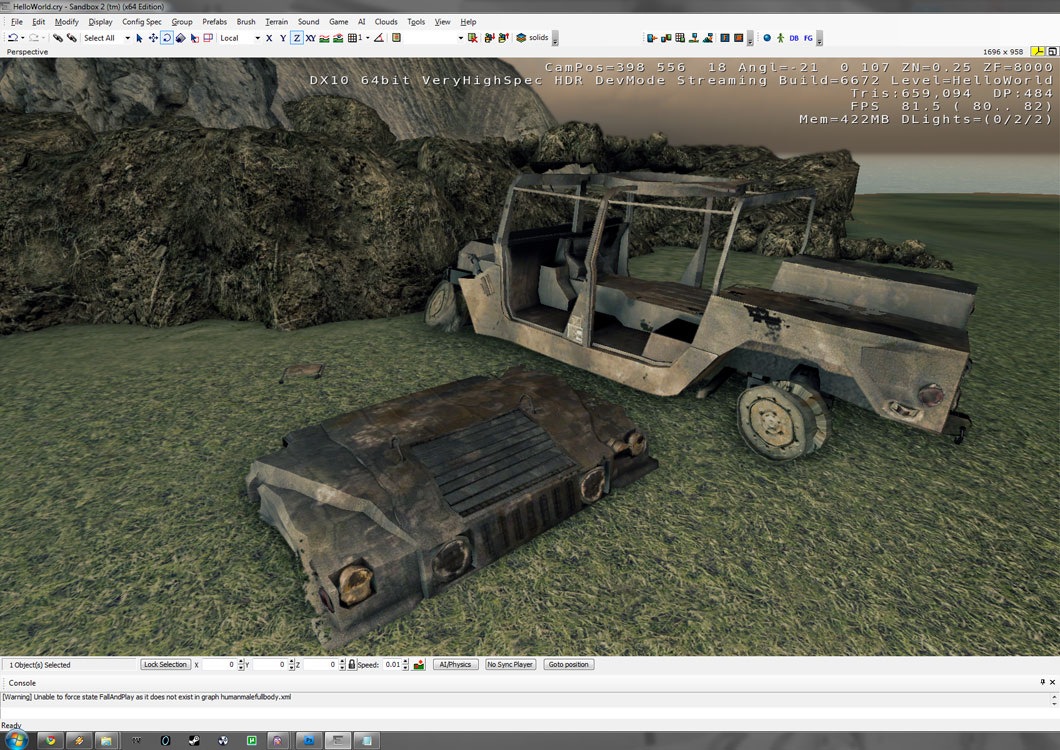Click the yellow viewport layout icon

pyautogui.click(x=1037, y=51)
